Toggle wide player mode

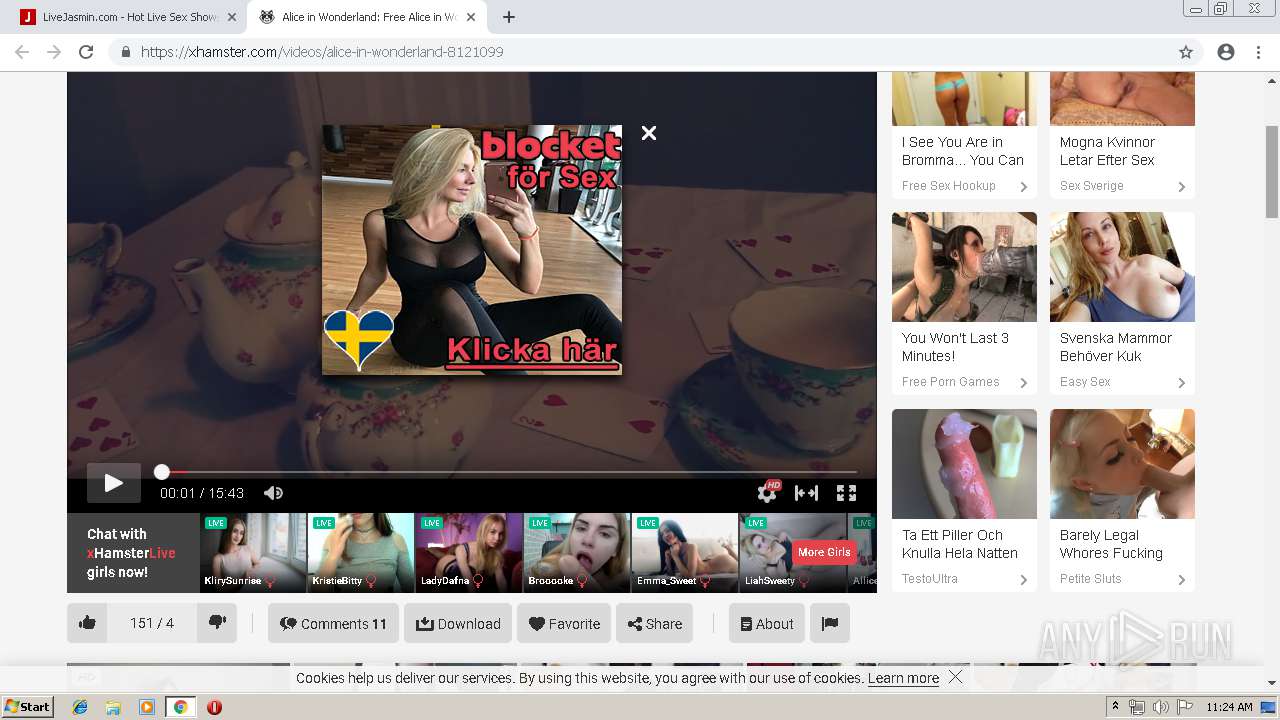(x=806, y=493)
